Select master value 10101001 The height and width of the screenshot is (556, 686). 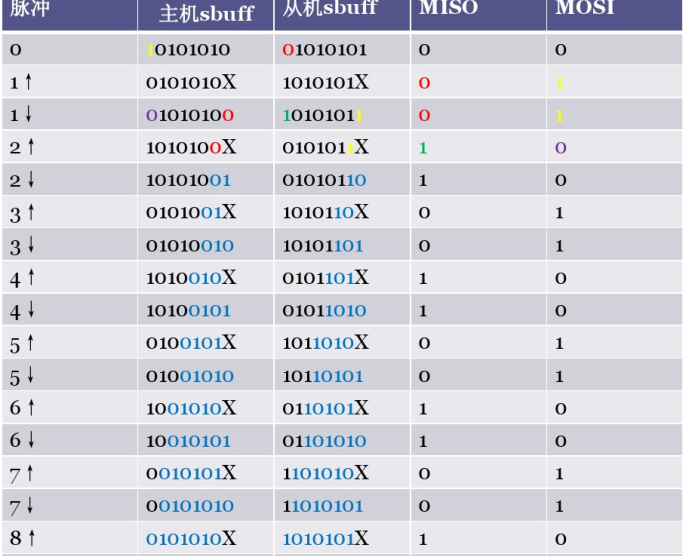(x=188, y=180)
